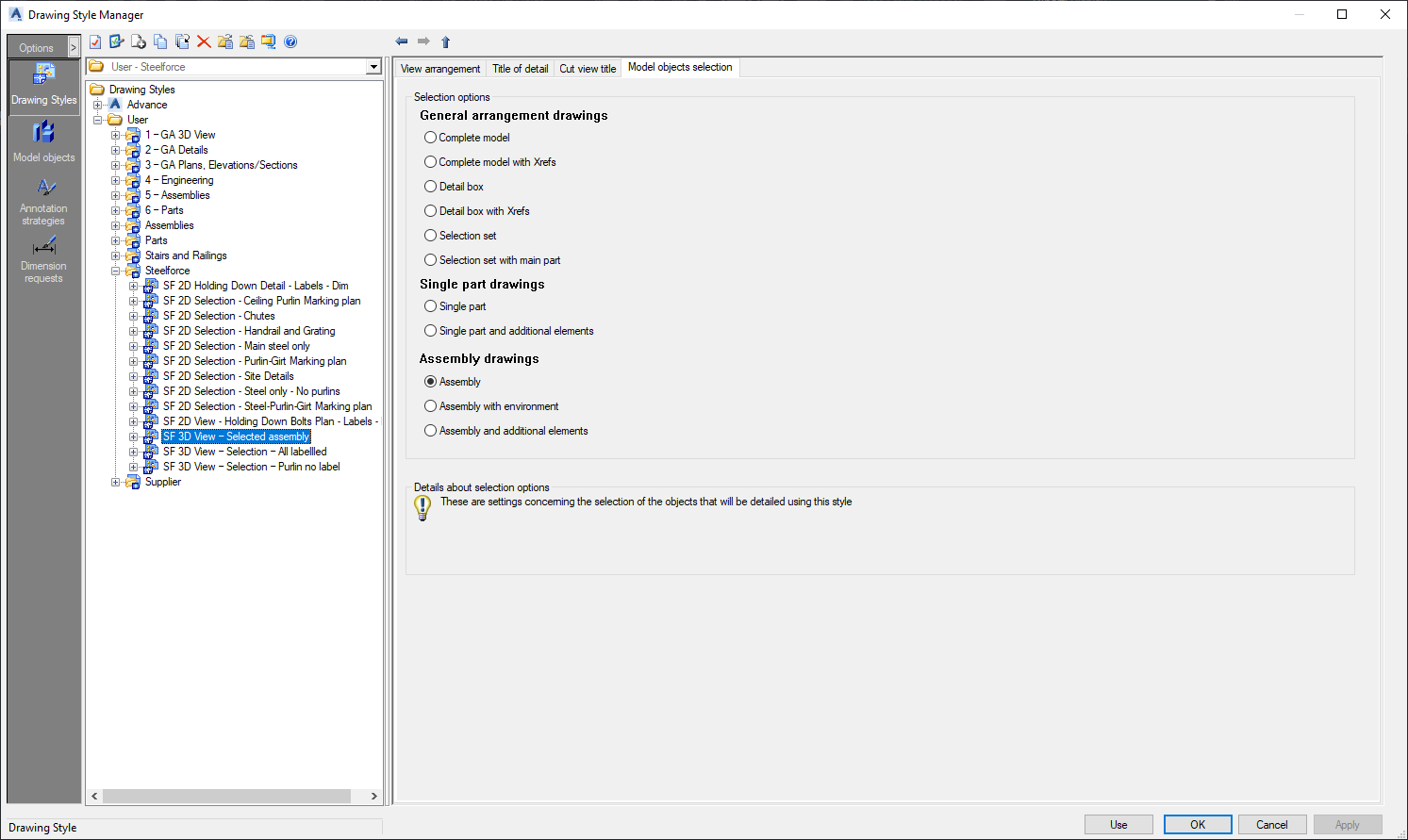Switch to the View arrangement tab
The width and height of the screenshot is (1408, 840).
pyautogui.click(x=440, y=69)
